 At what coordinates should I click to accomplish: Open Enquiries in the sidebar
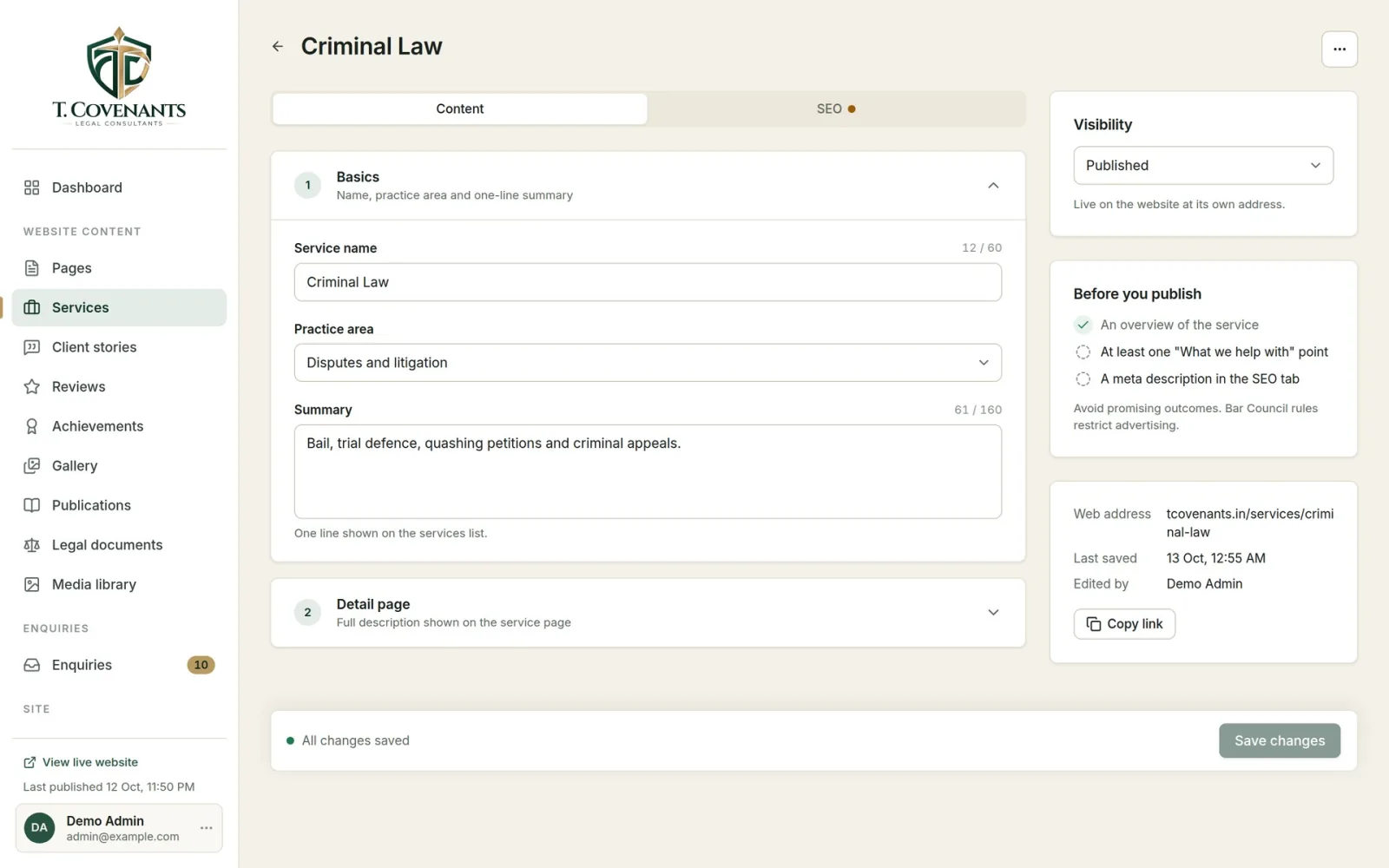pyautogui.click(x=119, y=665)
